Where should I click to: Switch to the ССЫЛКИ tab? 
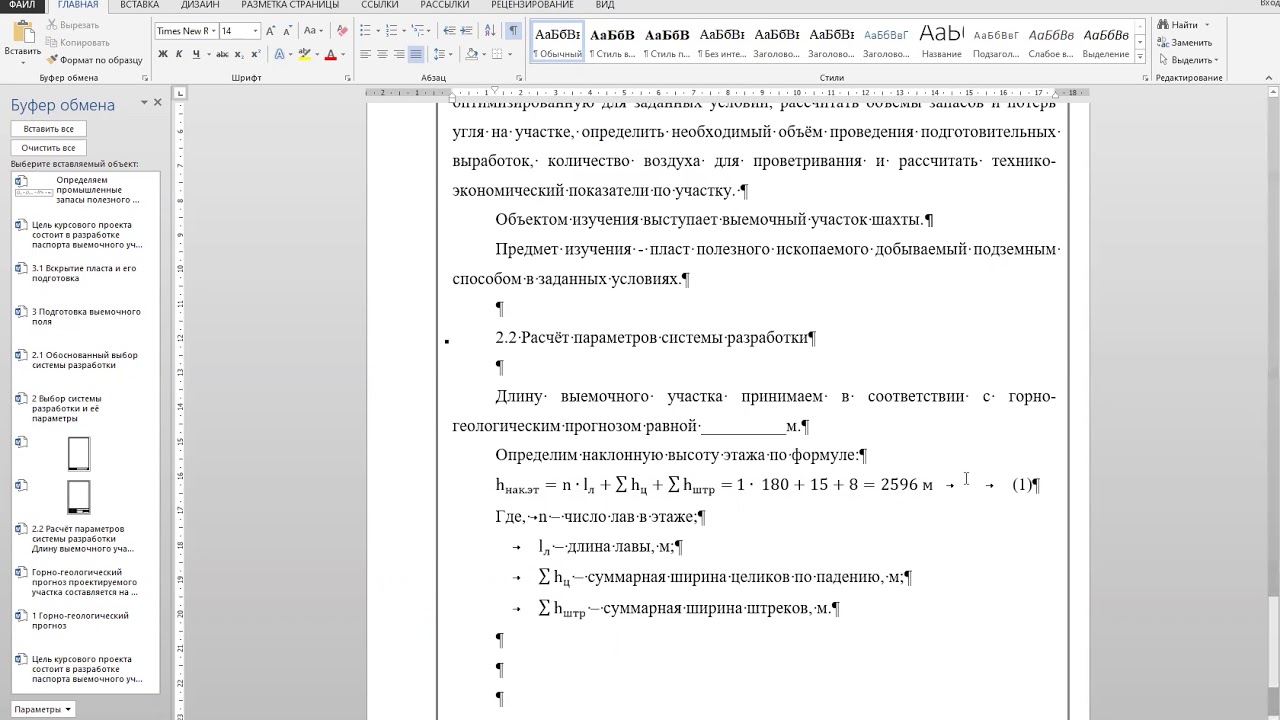(x=380, y=5)
